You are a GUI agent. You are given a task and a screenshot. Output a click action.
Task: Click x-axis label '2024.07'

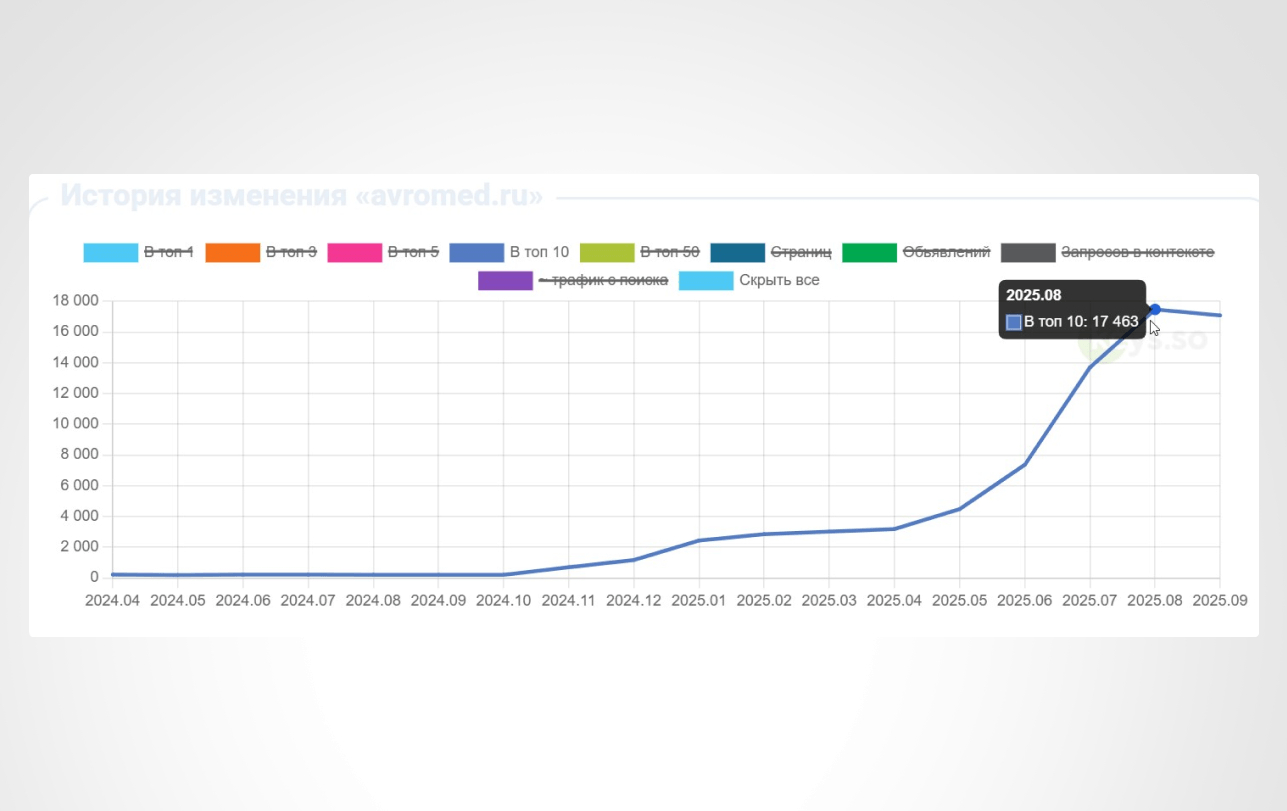tap(308, 601)
